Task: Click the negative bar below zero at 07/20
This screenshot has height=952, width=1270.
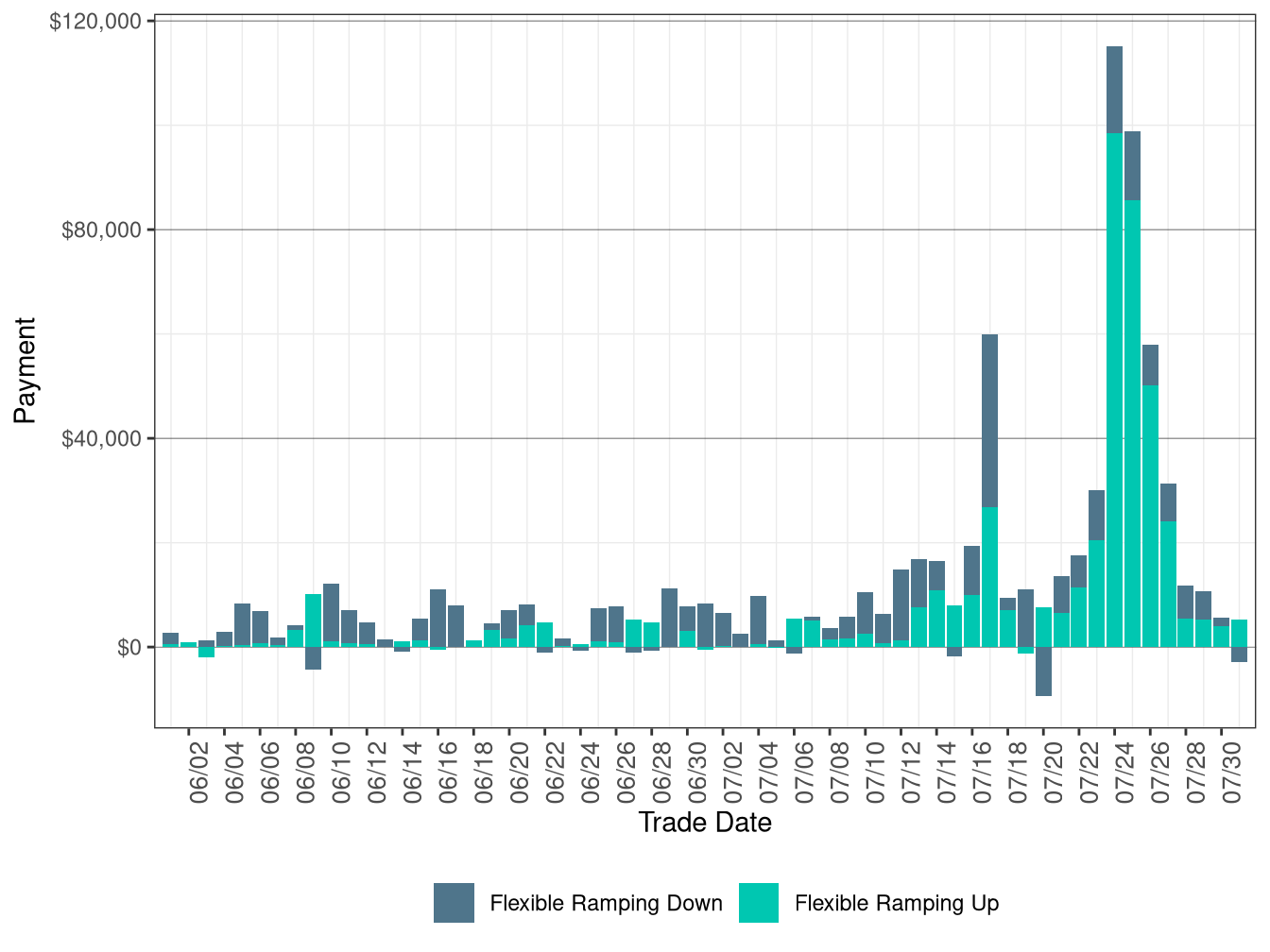Action: point(1043,671)
